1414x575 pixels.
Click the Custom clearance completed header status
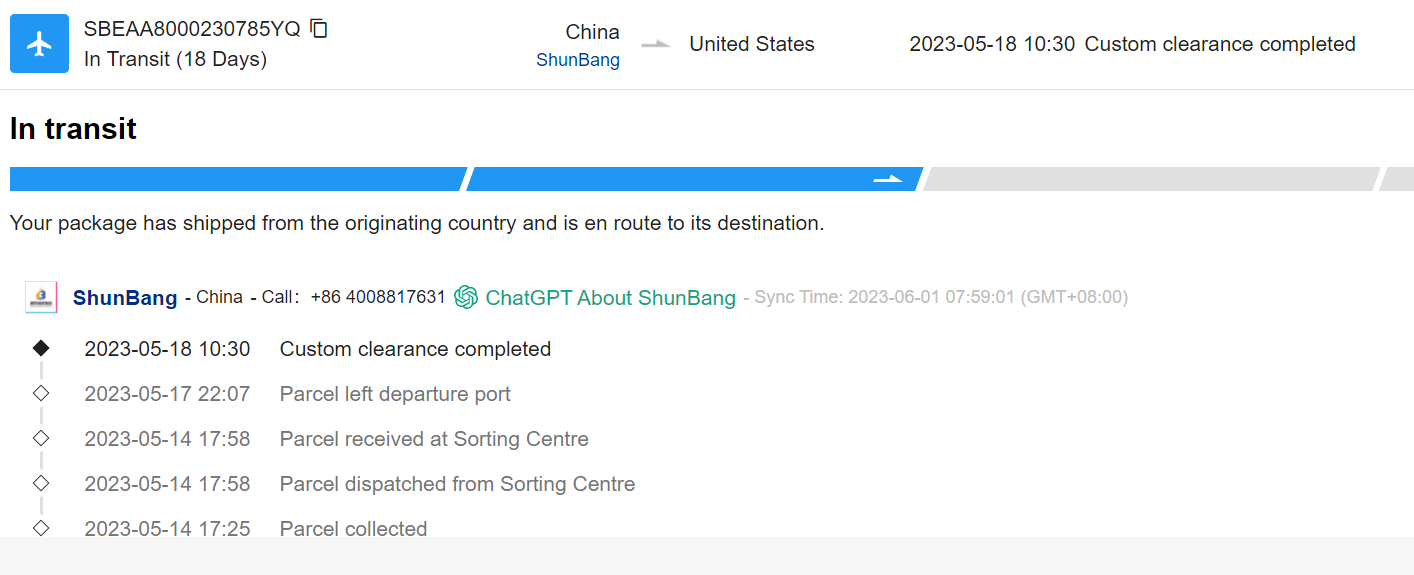1219,44
